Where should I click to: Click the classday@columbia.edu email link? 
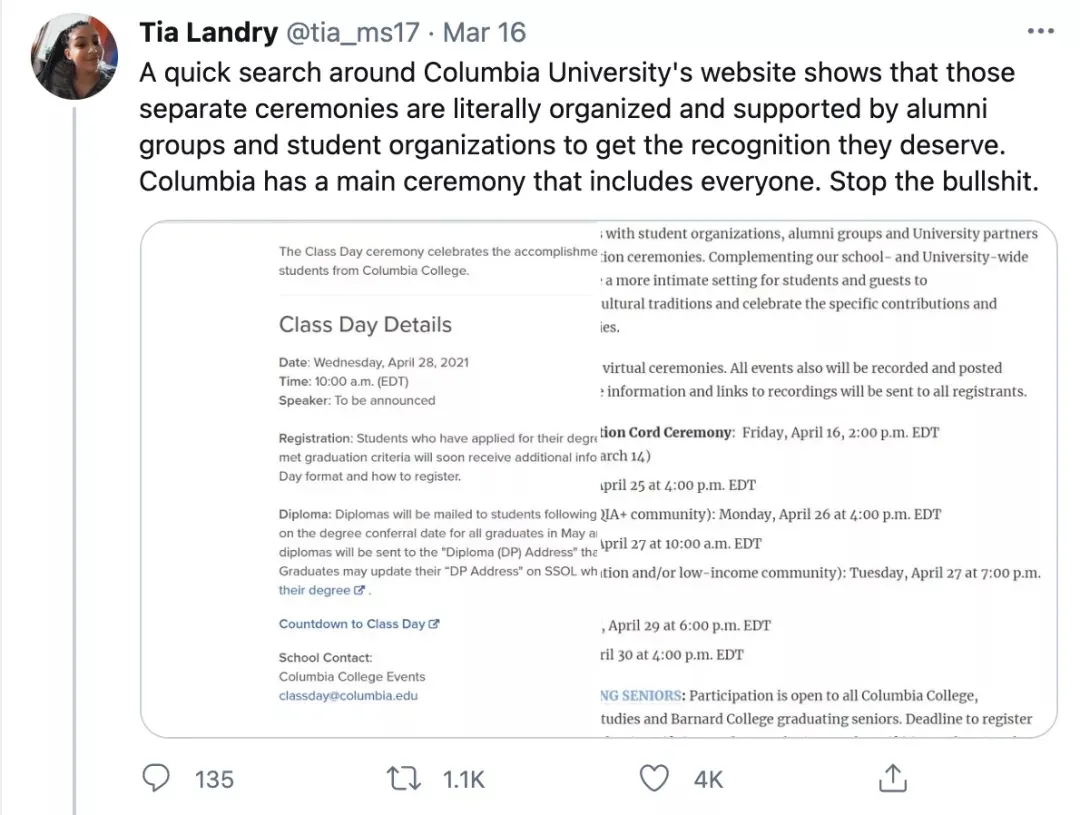[x=348, y=695]
